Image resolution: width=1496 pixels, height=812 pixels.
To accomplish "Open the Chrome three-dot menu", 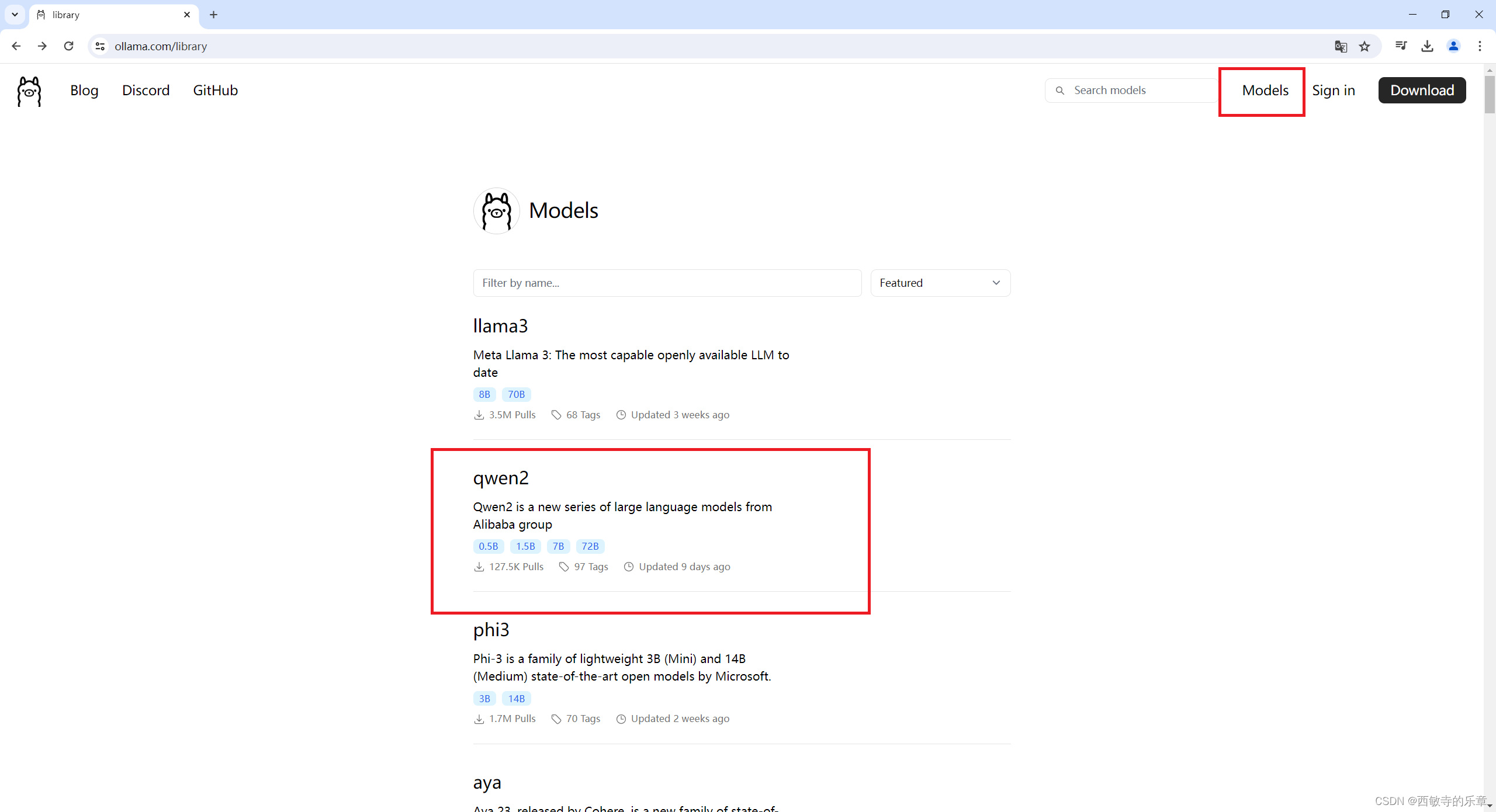I will pos(1480,46).
